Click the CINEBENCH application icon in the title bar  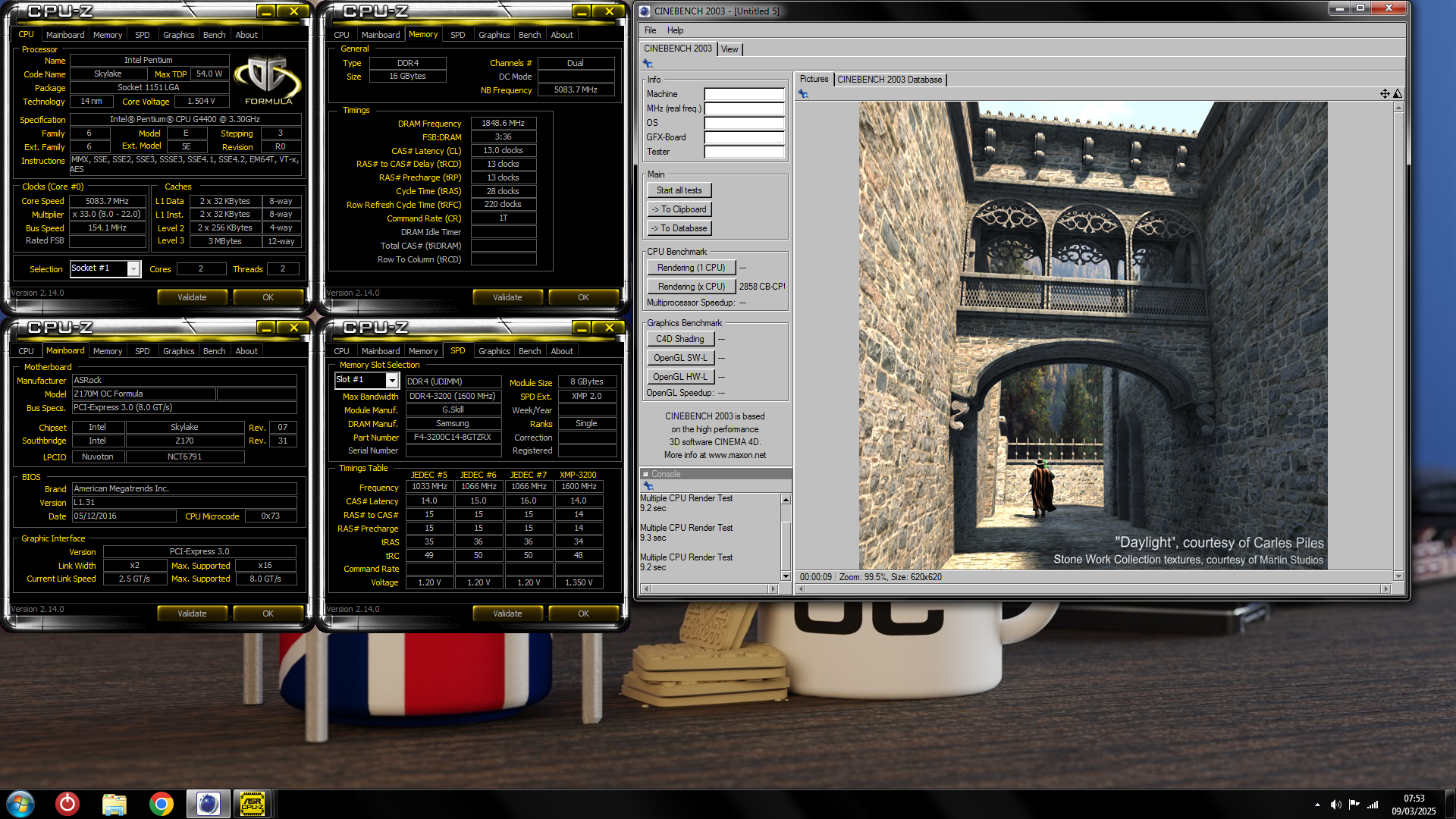[645, 11]
